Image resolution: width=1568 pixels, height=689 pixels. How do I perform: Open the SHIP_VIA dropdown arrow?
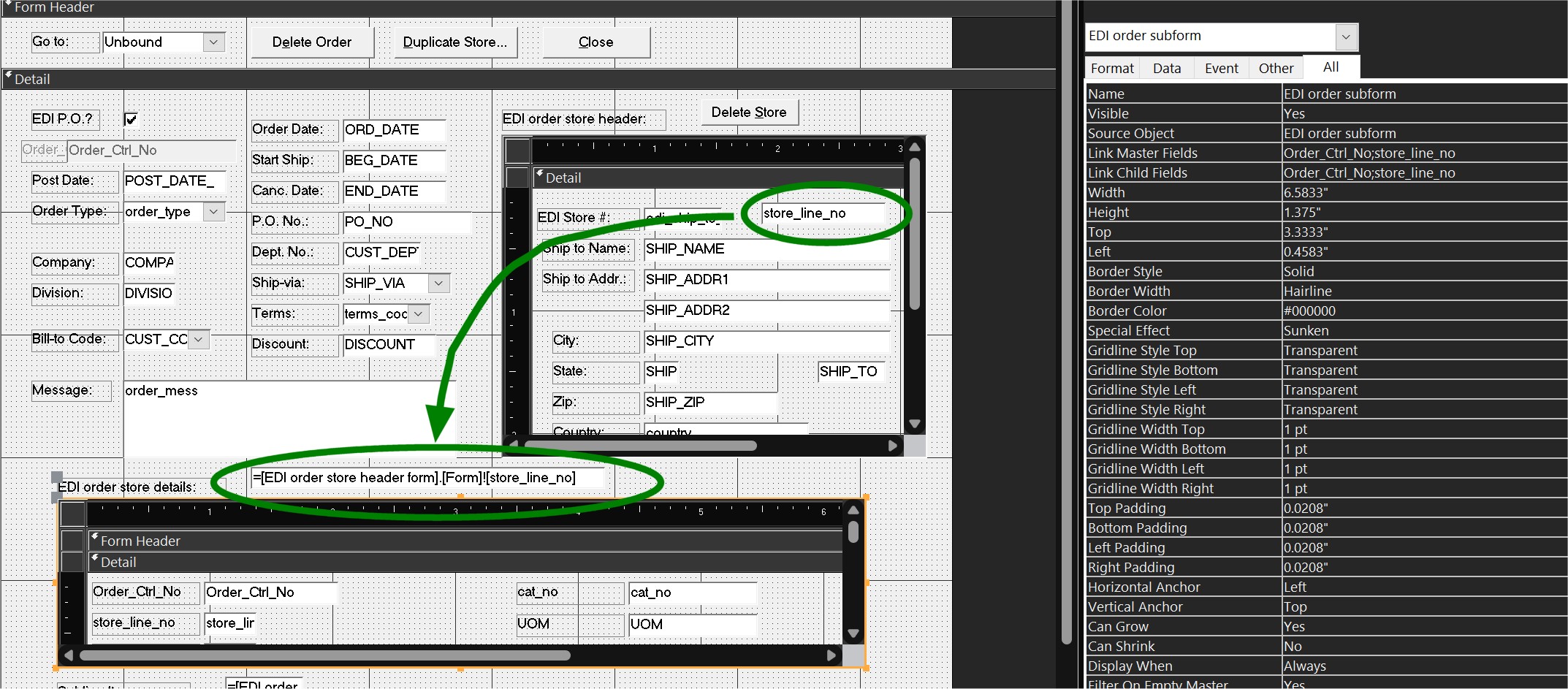438,283
